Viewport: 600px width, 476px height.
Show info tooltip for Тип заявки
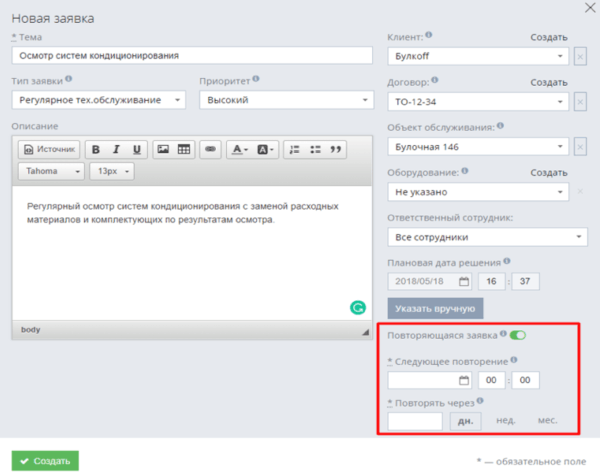68,79
